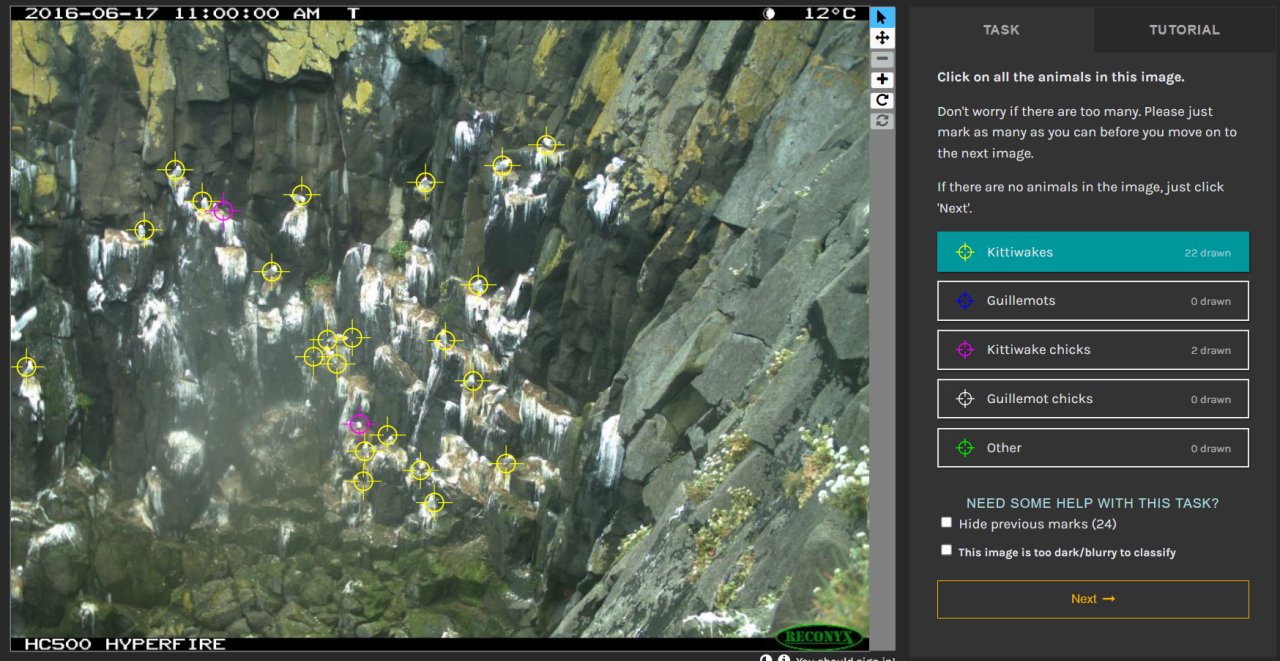
Task: Open NEED SOME HELP WITH THIS TASK
Action: [x=1092, y=503]
